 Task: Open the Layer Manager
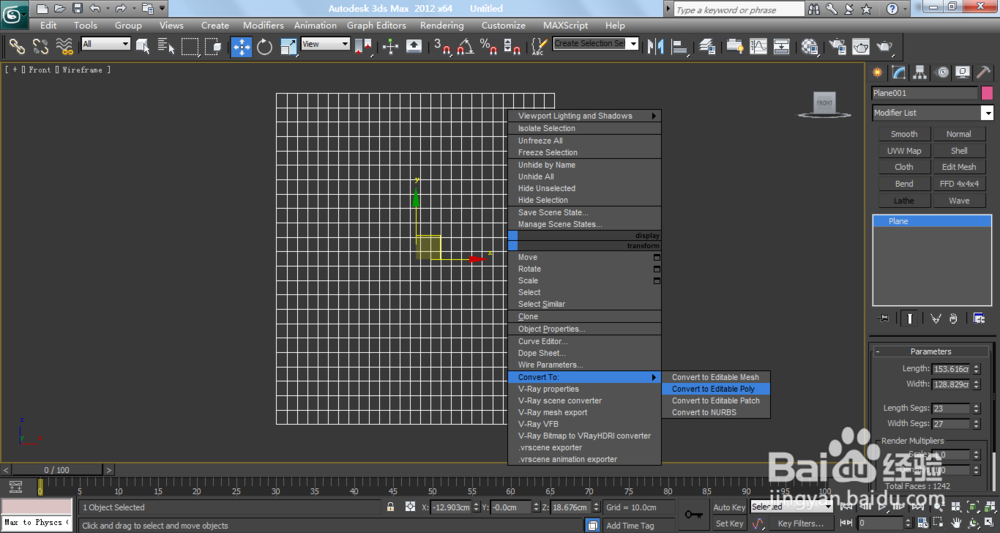(707, 47)
